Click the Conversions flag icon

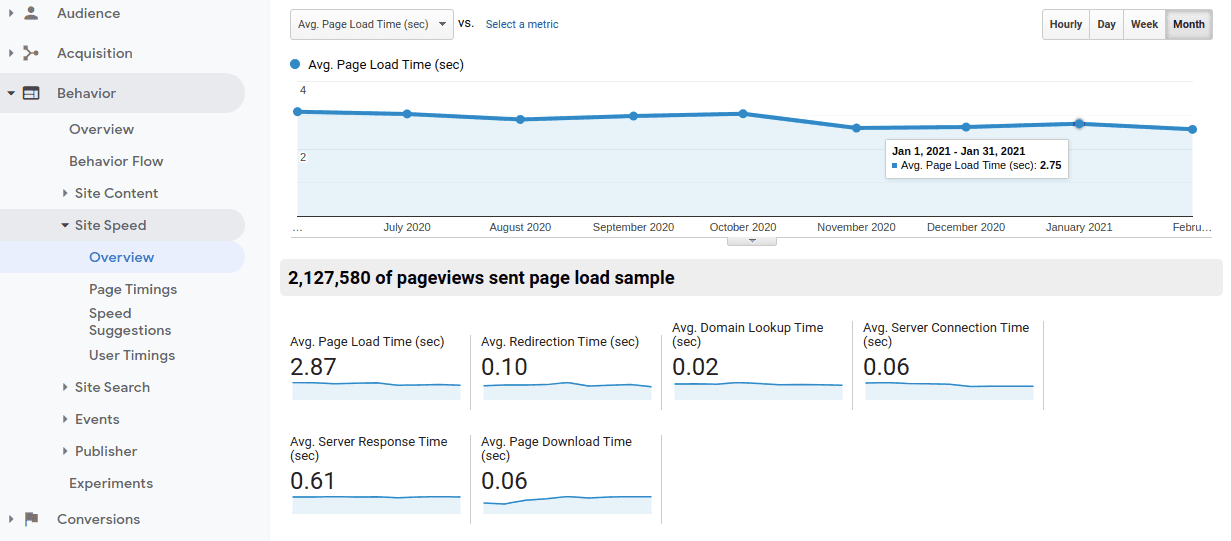pyautogui.click(x=31, y=519)
